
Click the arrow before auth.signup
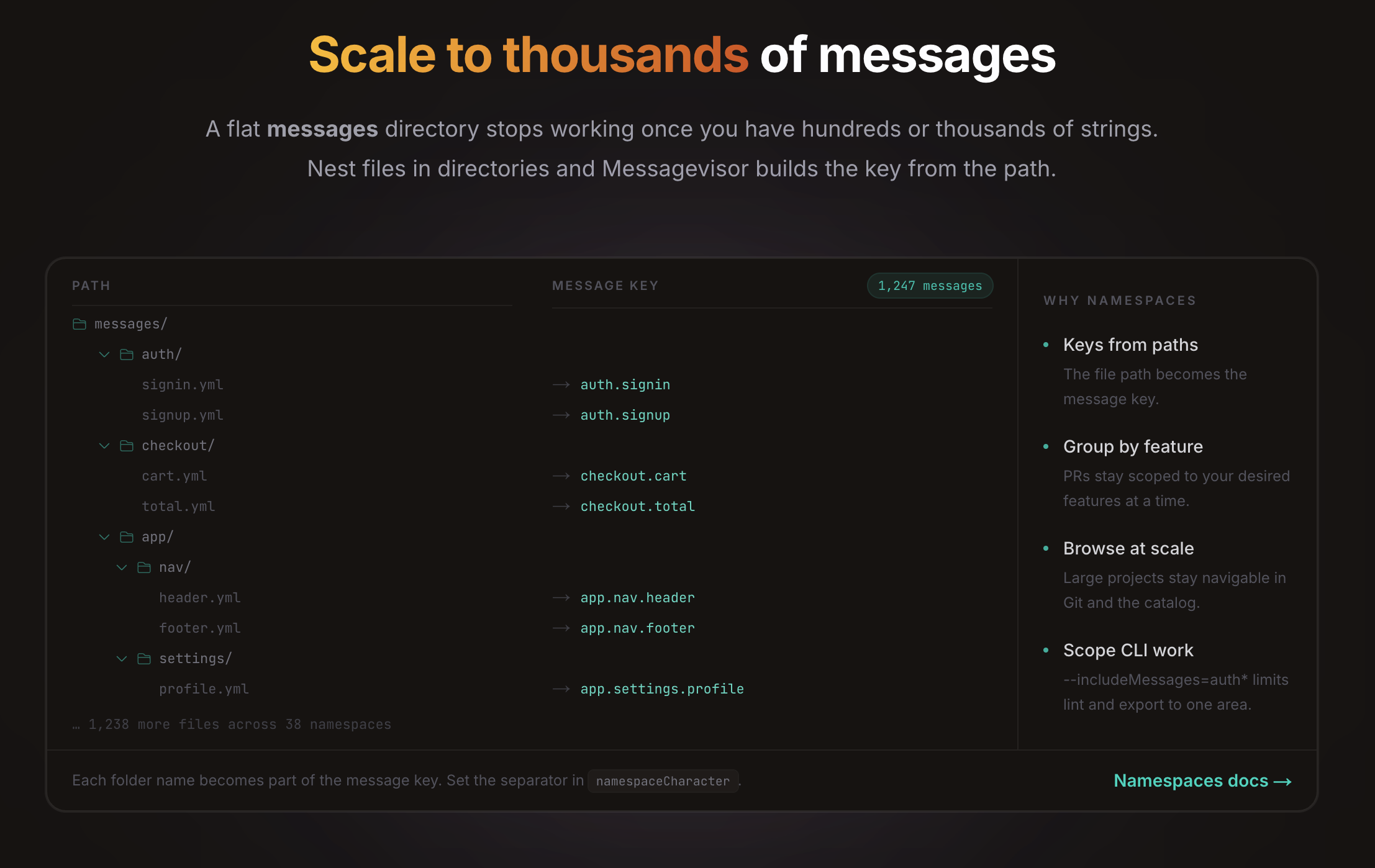pos(561,415)
